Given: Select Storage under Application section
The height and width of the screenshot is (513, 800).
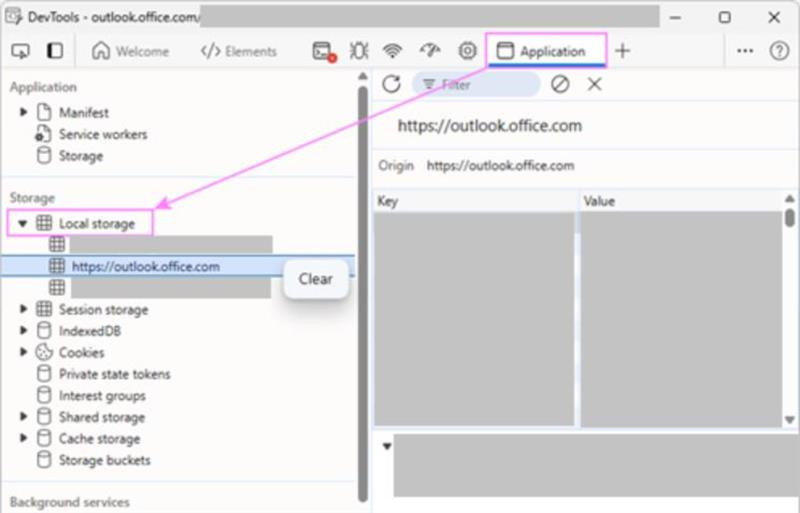Looking at the screenshot, I should pyautogui.click(x=81, y=156).
